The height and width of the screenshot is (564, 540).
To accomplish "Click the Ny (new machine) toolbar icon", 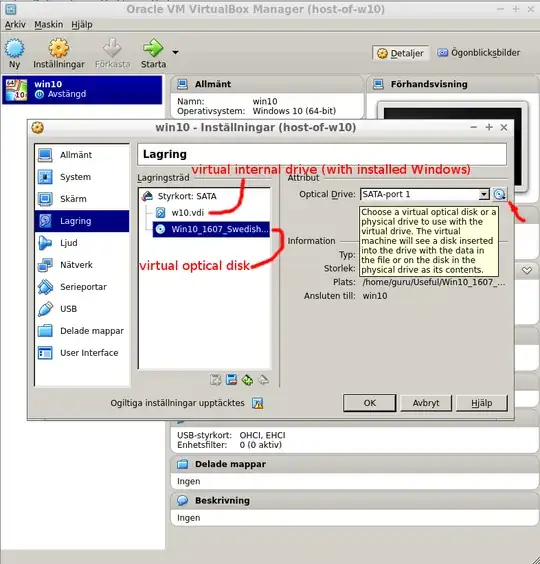I will click(14, 53).
